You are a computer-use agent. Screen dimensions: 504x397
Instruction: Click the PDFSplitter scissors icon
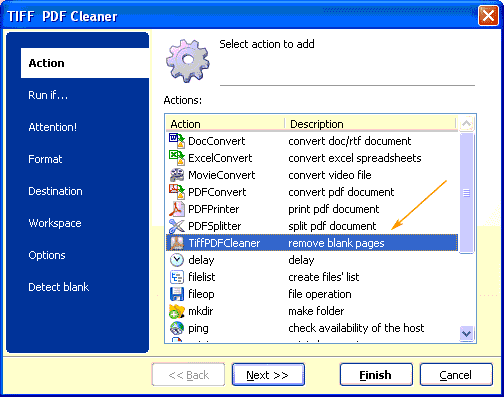[177, 226]
